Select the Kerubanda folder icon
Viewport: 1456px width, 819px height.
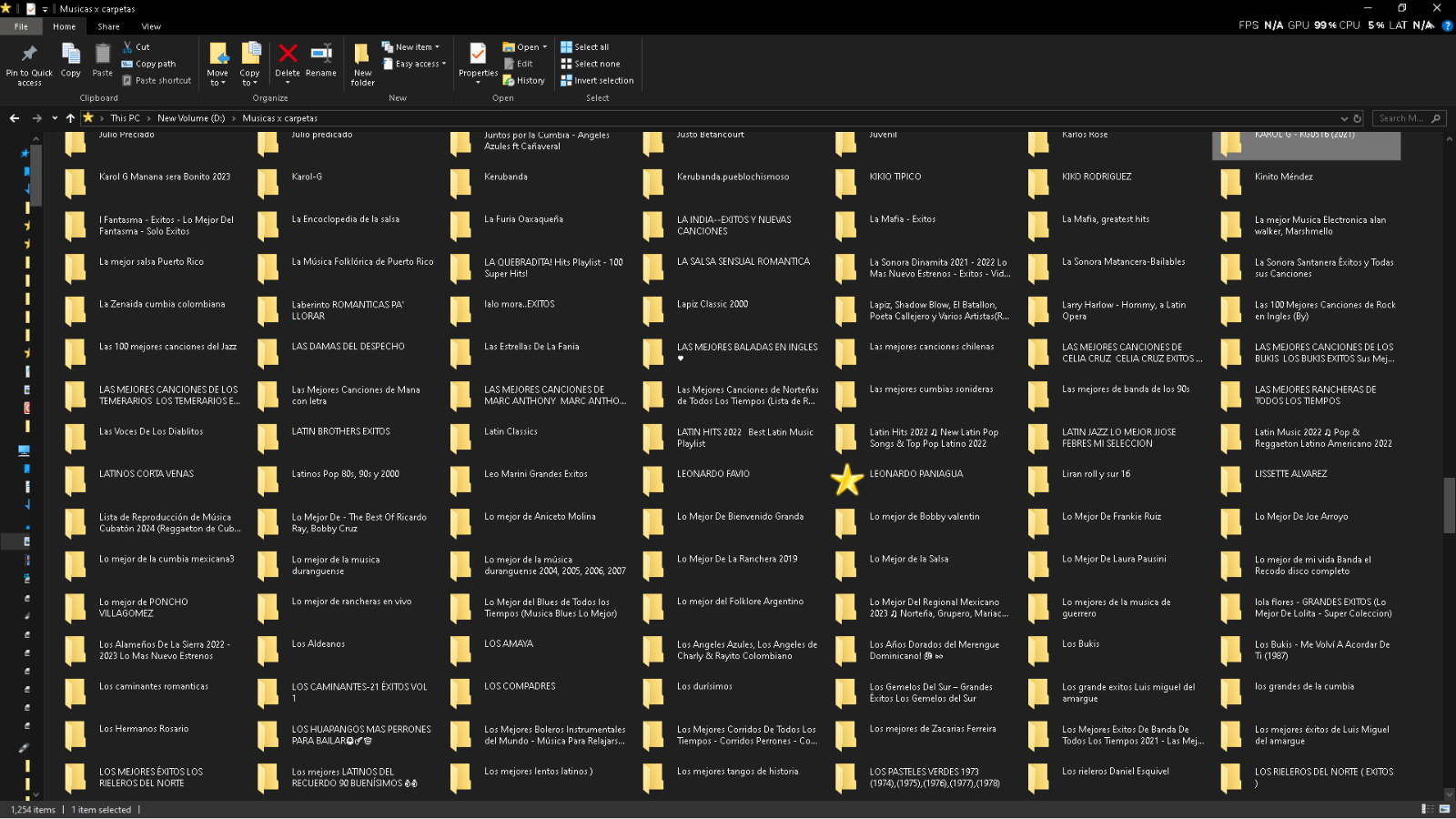461,183
